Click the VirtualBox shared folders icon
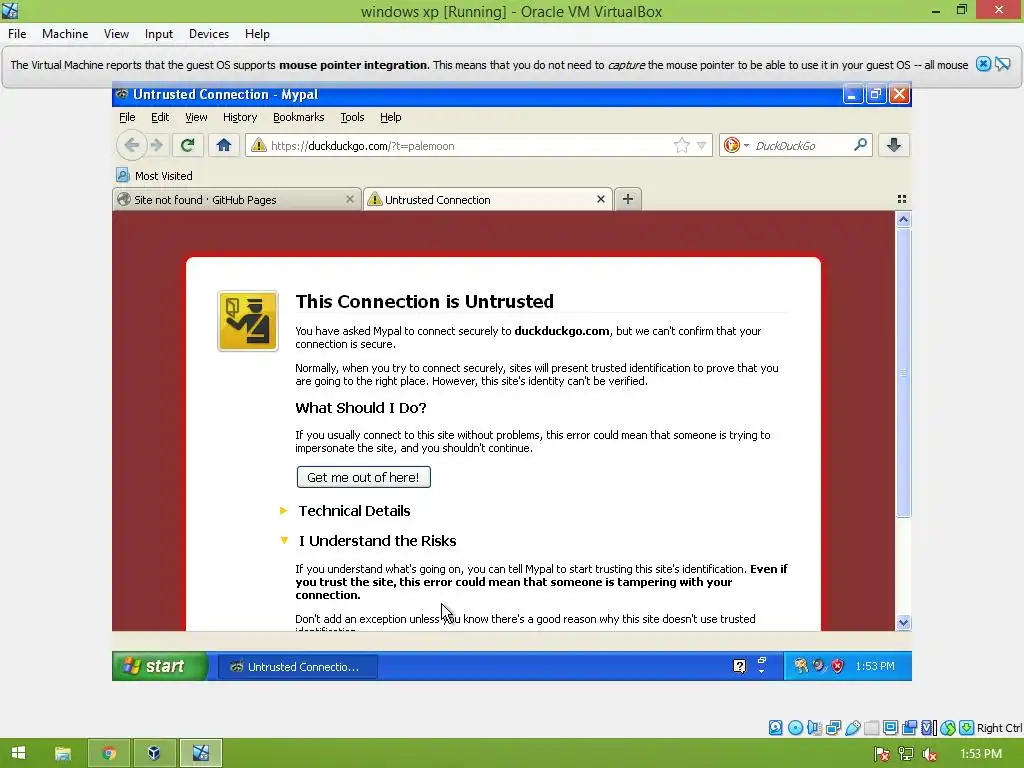The height and width of the screenshot is (768, 1024). click(871, 728)
